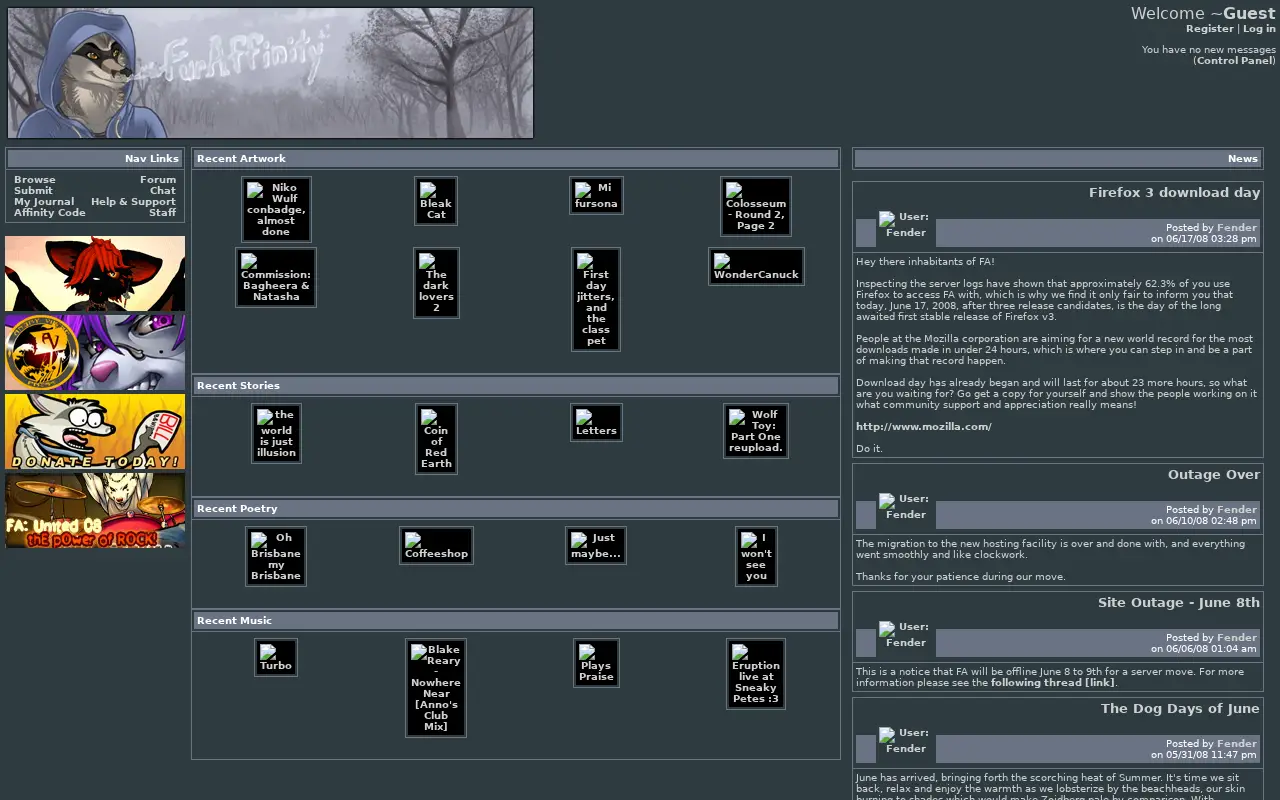
Task: Go to Help & Support
Action: [133, 202]
